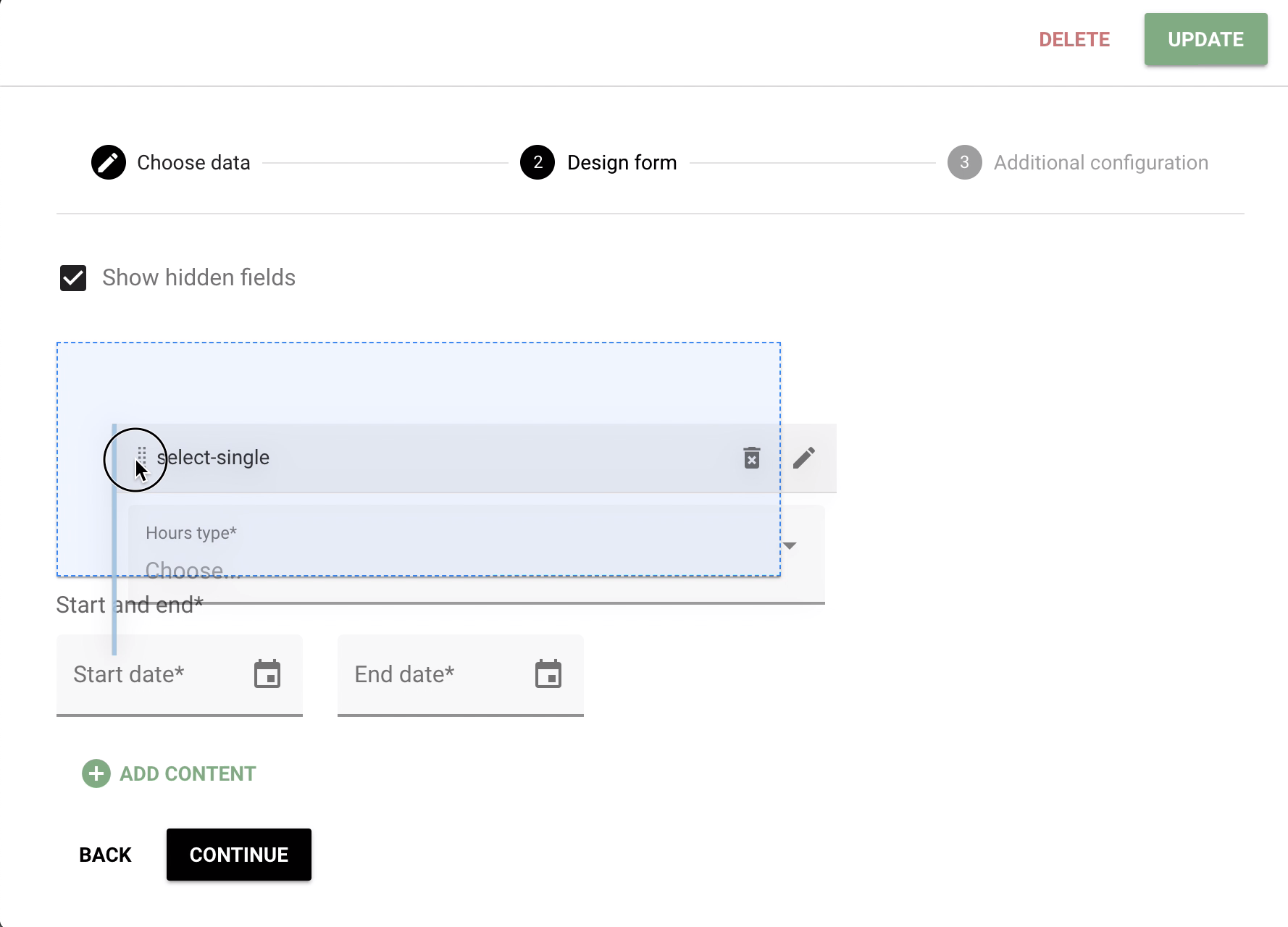Screen dimensions: 1288x927
Task: Click the pencil icon on Choose data step
Action: tap(109, 162)
